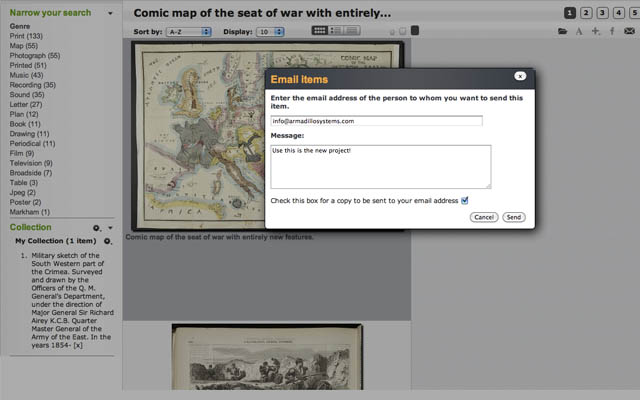Image resolution: width=640 pixels, height=400 pixels.
Task: Select the largest thumbnail size icon
Action: click(415, 31)
